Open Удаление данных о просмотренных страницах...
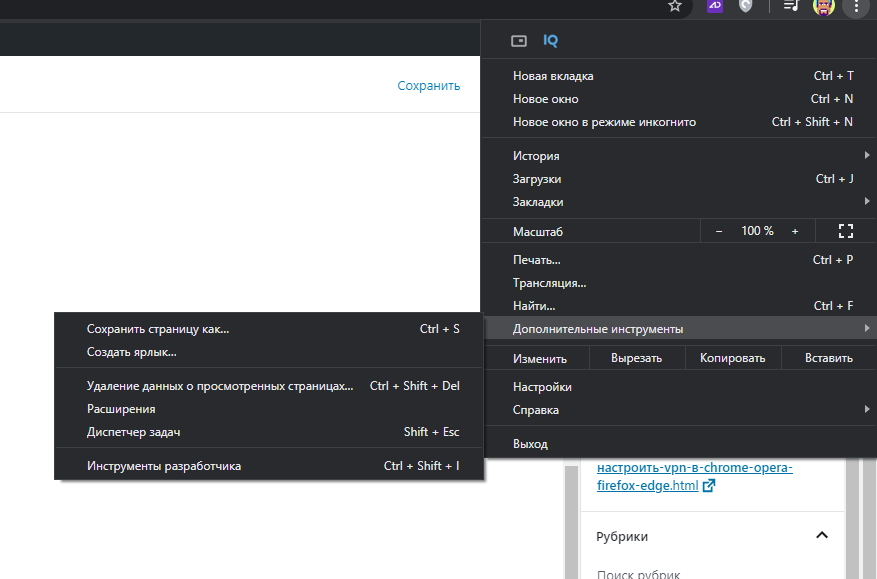The image size is (877, 579). [268, 386]
